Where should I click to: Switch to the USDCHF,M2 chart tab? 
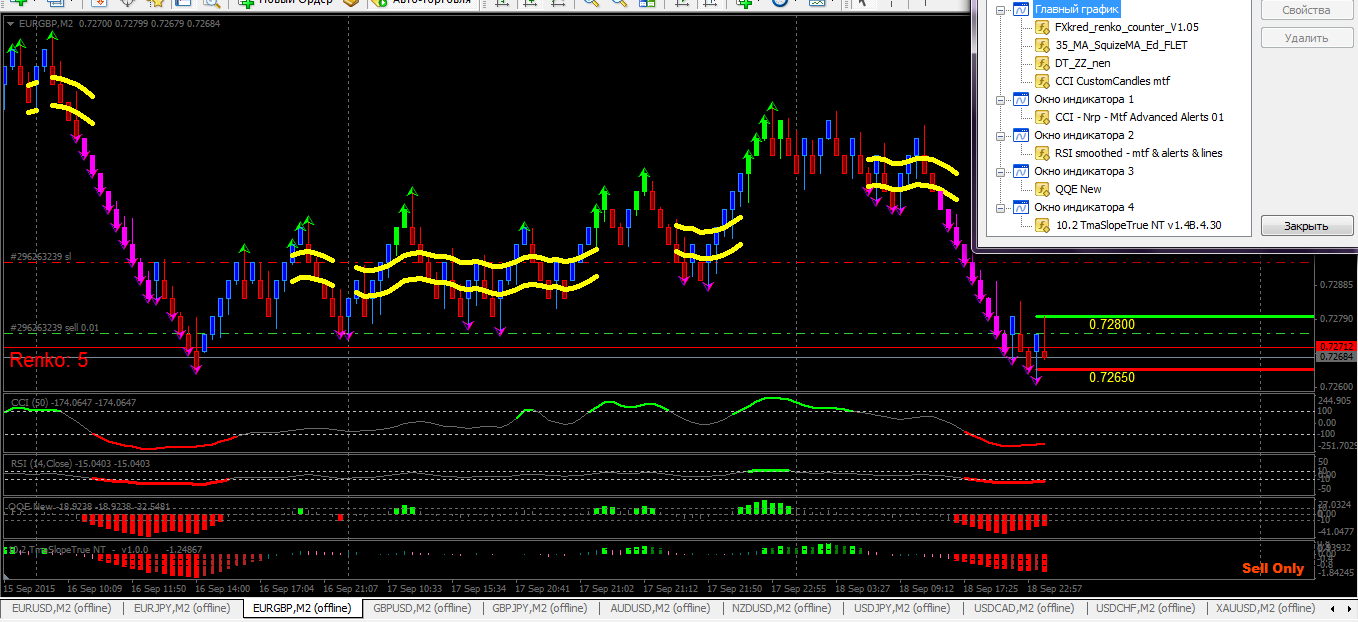coord(1145,608)
